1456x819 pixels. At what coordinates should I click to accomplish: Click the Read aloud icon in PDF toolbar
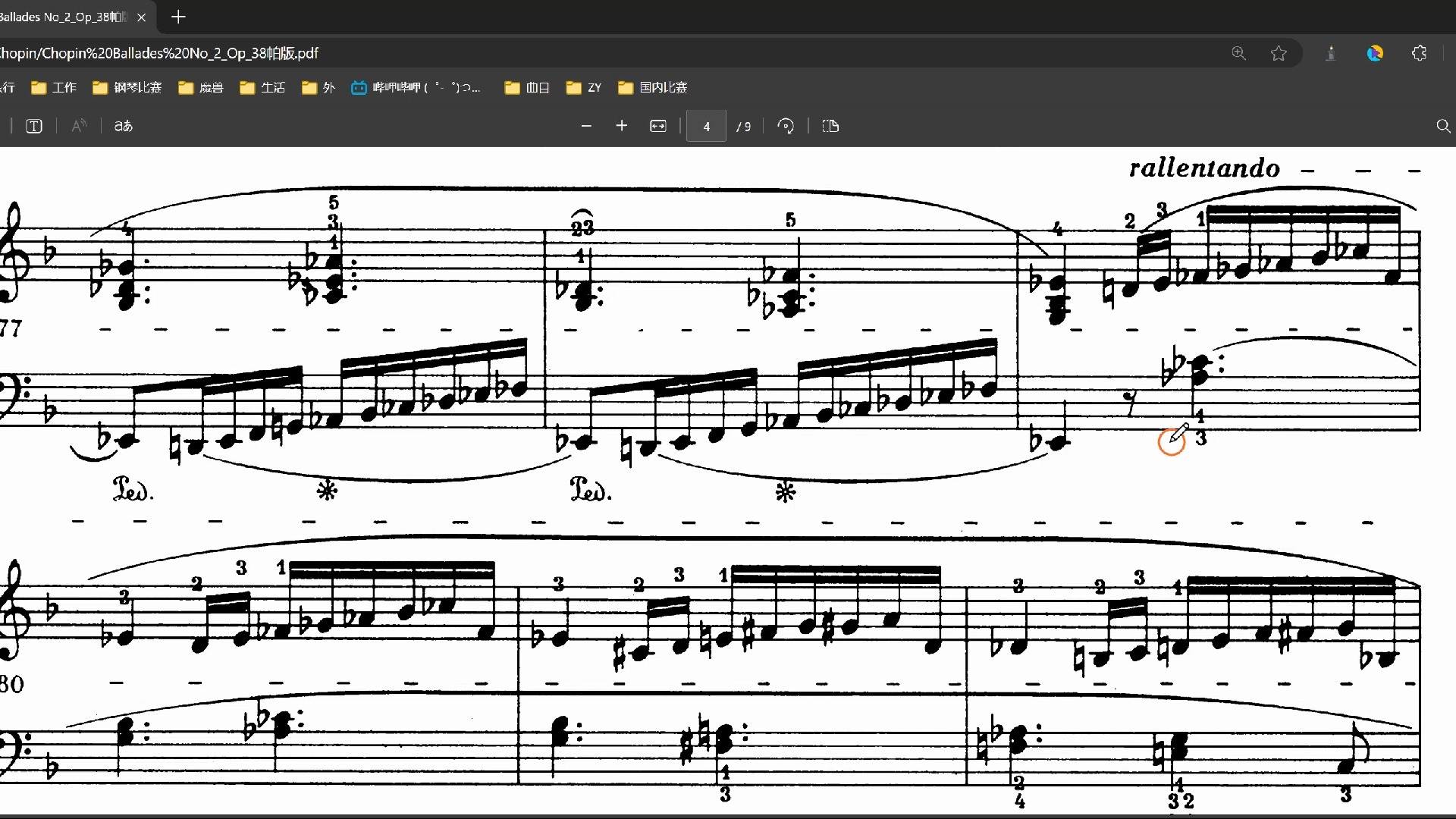(x=79, y=126)
